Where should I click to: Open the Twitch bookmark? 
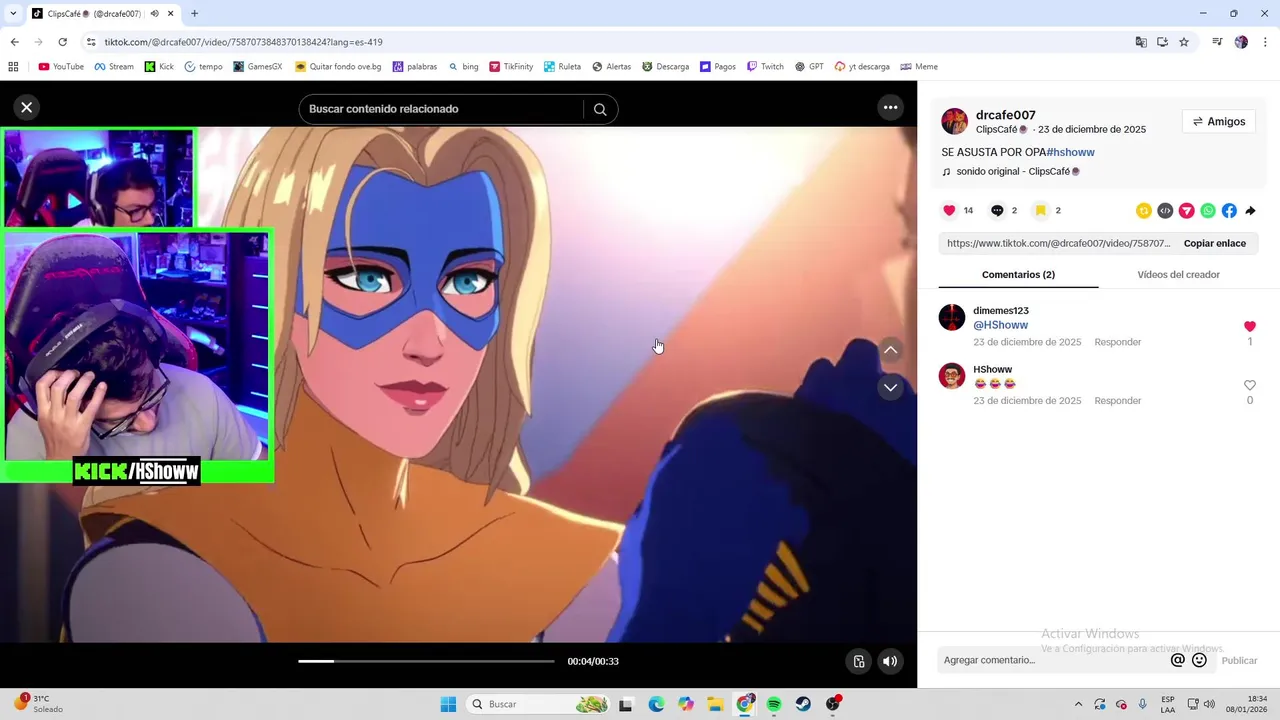(765, 67)
